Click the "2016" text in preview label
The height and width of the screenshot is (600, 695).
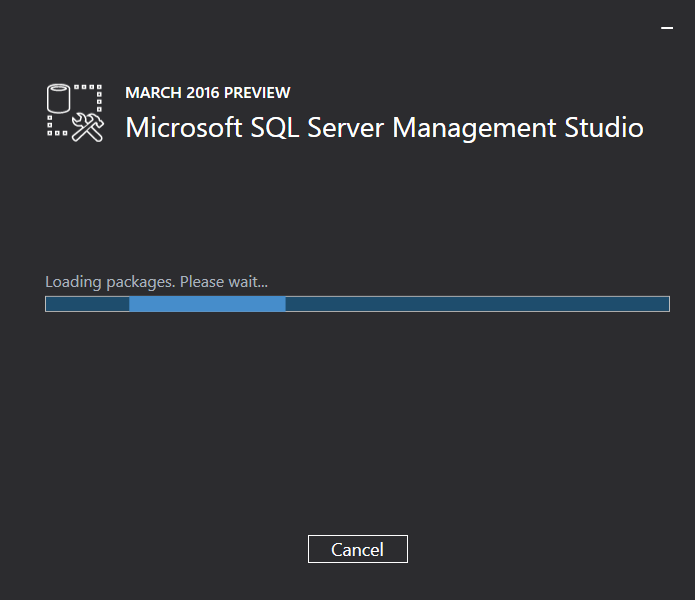[203, 93]
